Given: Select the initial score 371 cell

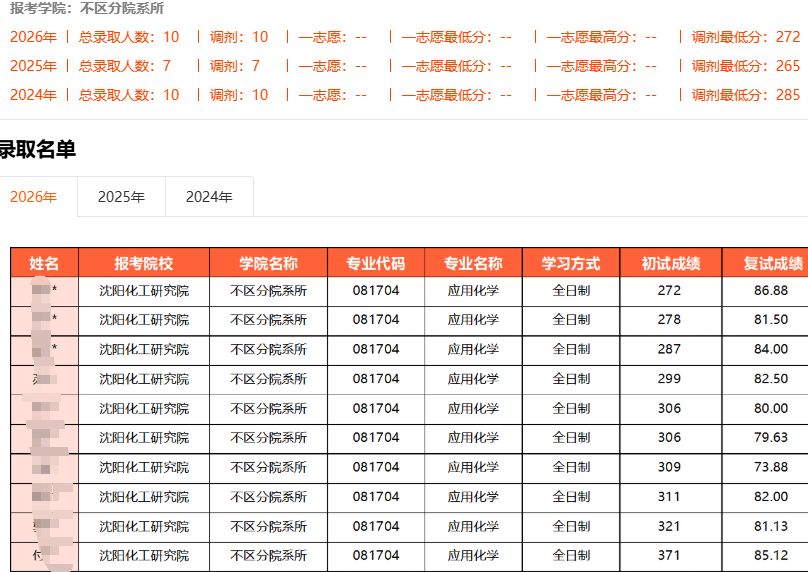Looking at the screenshot, I should tap(671, 556).
